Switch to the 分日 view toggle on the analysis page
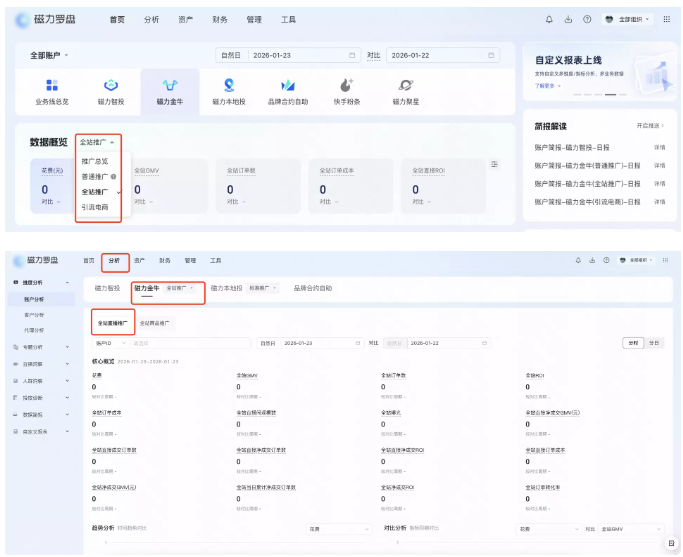The height and width of the screenshot is (557, 683). click(x=654, y=343)
